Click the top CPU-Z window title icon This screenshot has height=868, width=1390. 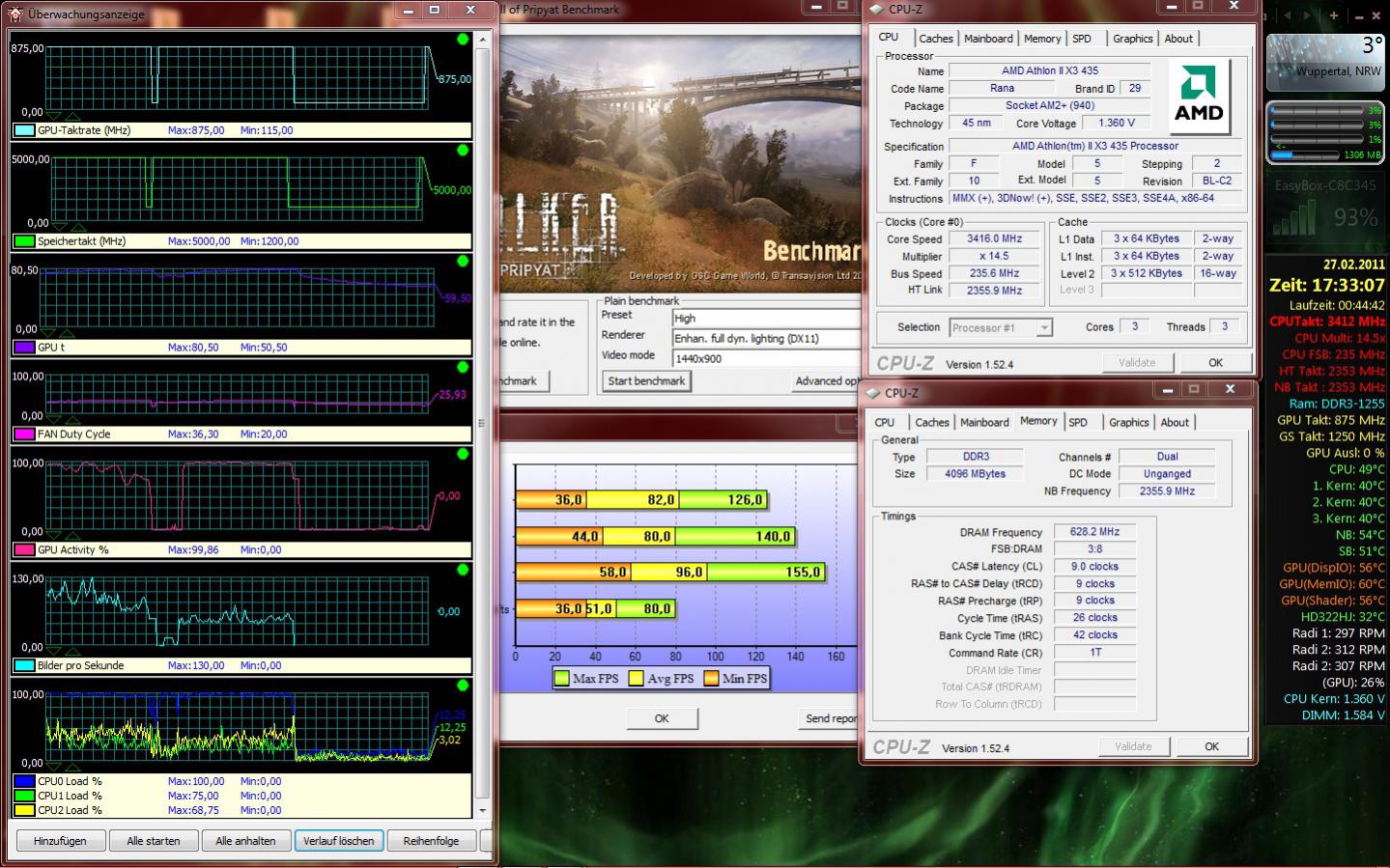tap(877, 9)
